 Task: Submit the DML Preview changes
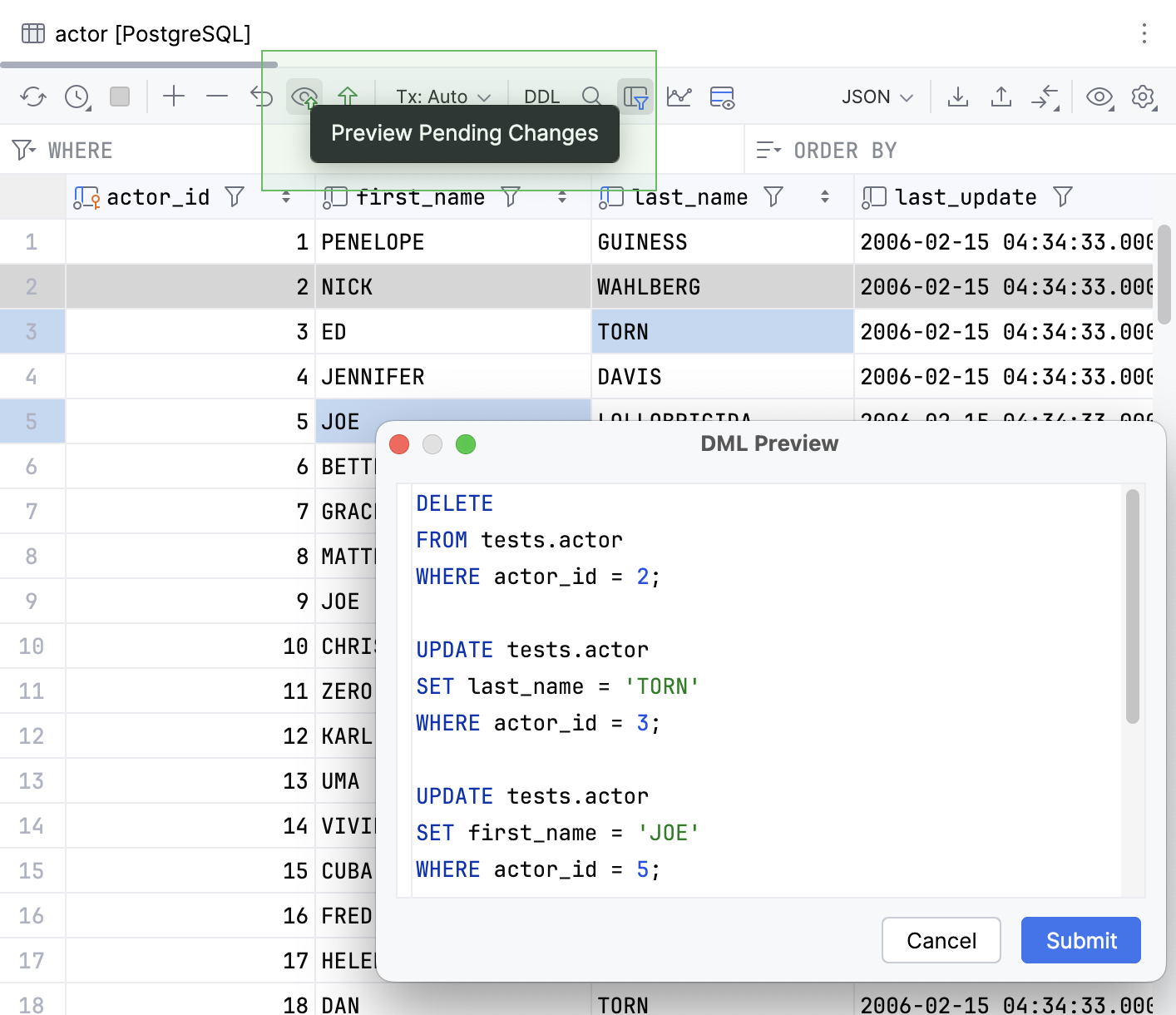tap(1080, 940)
